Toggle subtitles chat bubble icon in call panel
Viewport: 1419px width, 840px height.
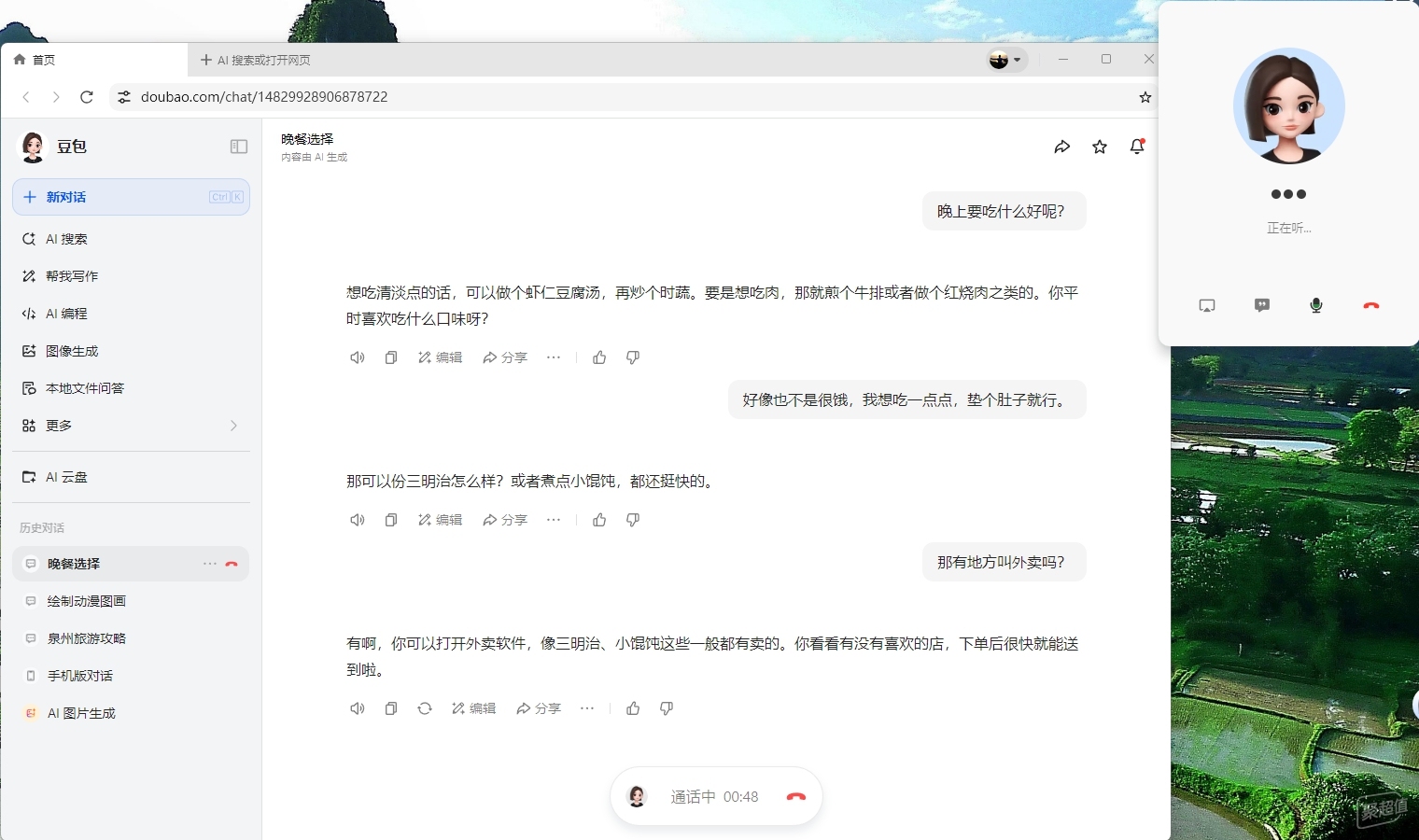tap(1262, 305)
